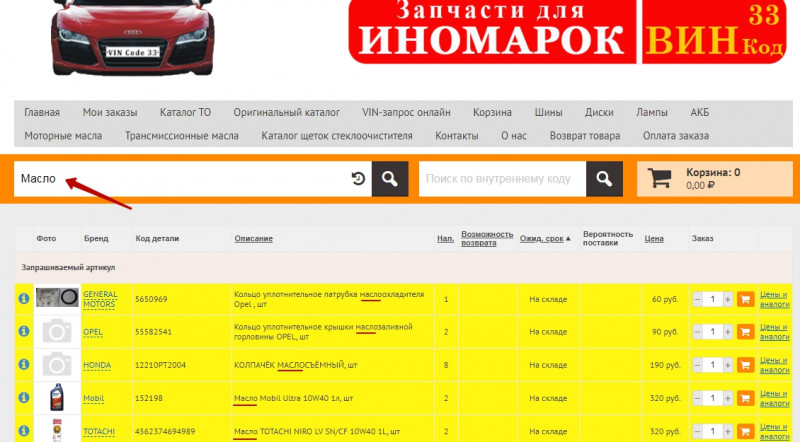Open Оригинальный каталог menu item
800x442 pixels.
pyautogui.click(x=286, y=112)
